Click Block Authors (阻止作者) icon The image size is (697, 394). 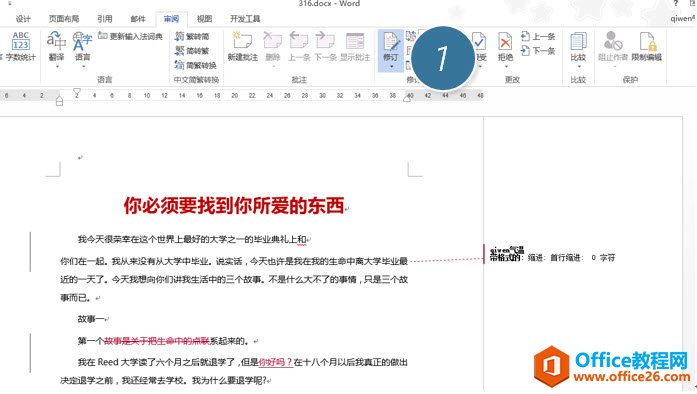[x=613, y=41]
